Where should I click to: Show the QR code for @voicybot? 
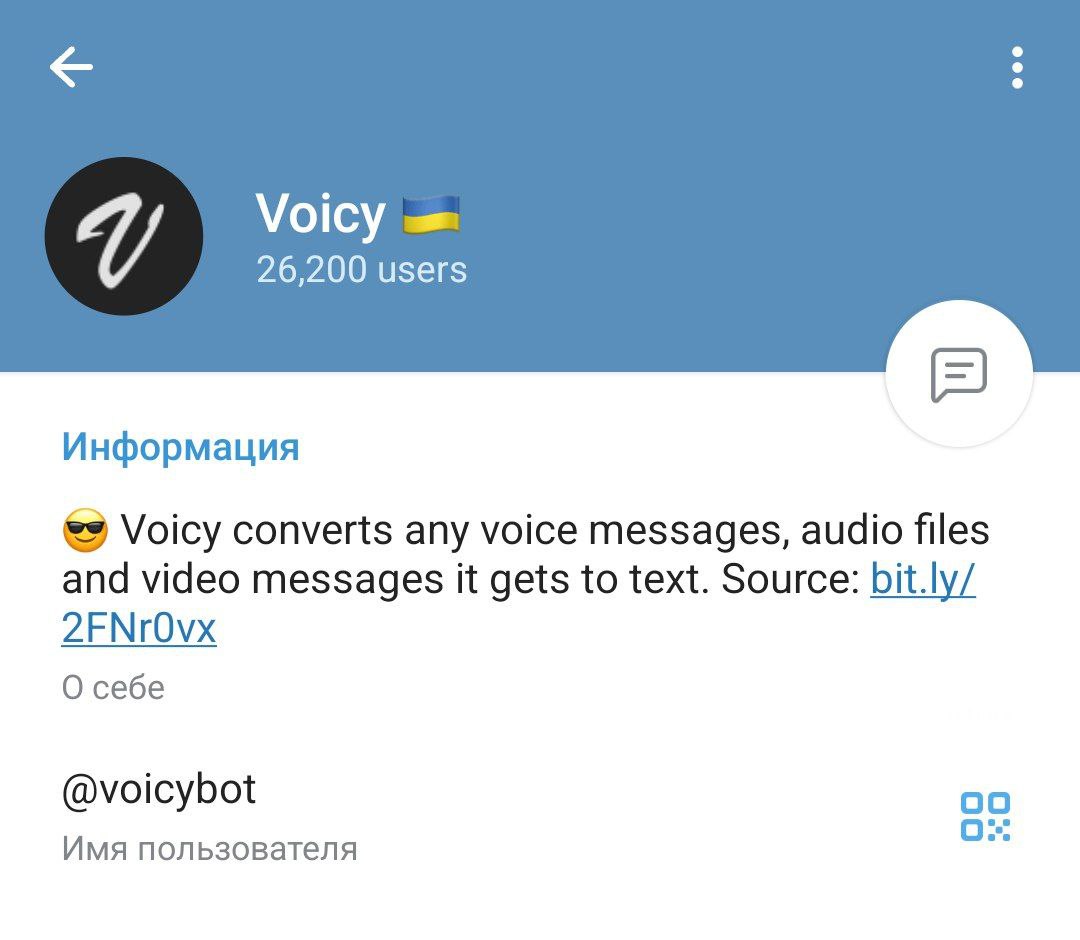pyautogui.click(x=985, y=817)
